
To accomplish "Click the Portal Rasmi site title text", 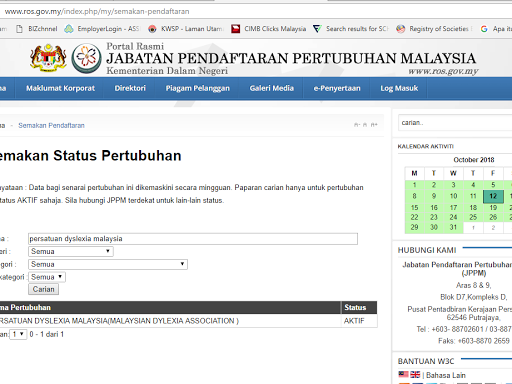I will pyautogui.click(x=135, y=46).
